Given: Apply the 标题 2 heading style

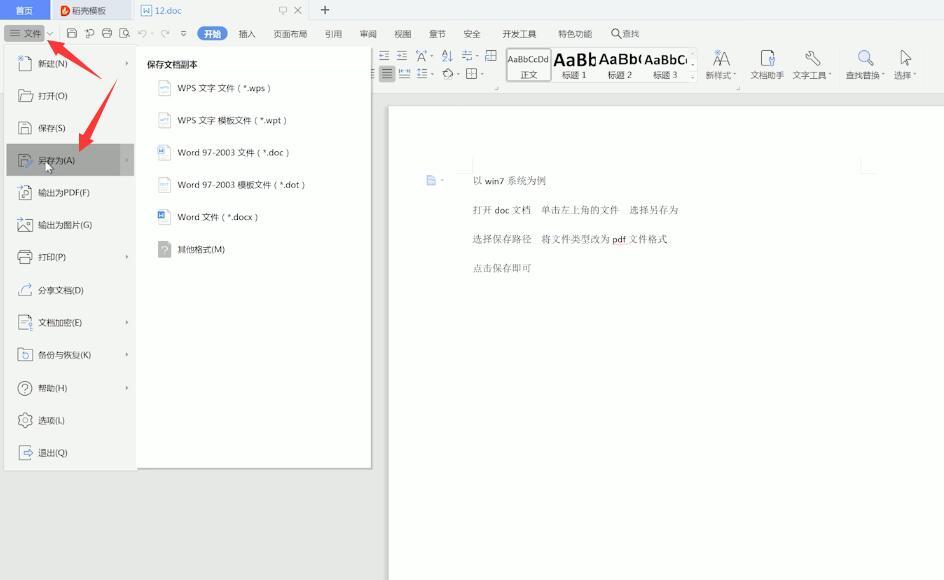Looking at the screenshot, I should click(620, 65).
